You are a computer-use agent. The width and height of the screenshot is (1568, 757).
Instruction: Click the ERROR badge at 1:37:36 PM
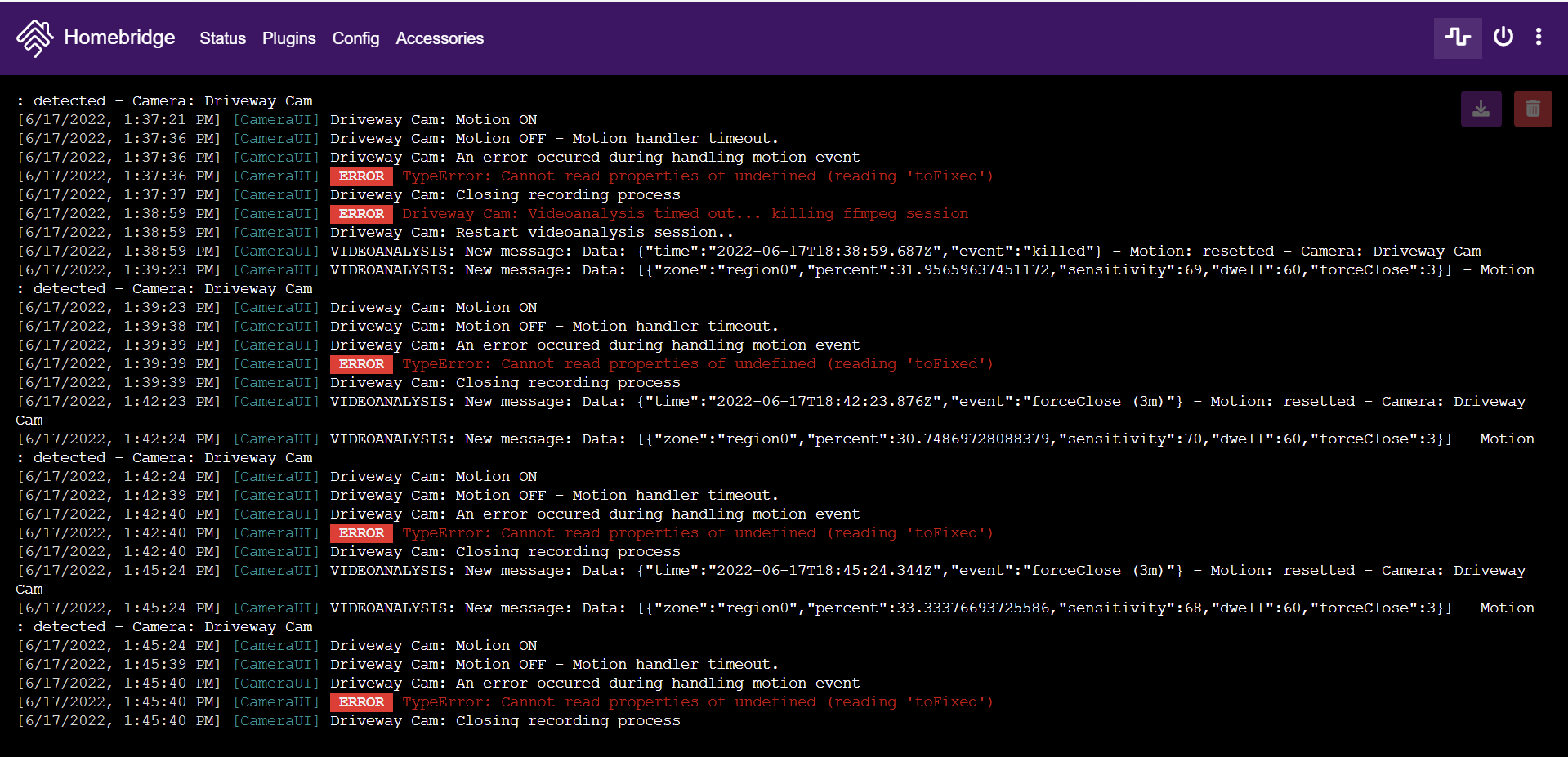361,176
